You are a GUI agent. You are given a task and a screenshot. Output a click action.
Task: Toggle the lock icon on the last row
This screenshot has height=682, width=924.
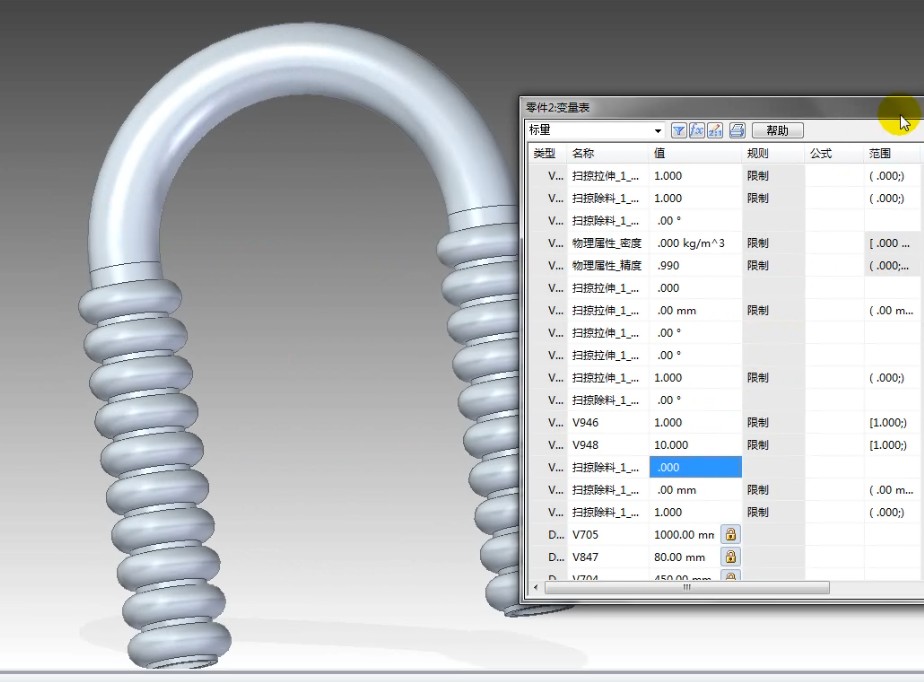pyautogui.click(x=731, y=576)
